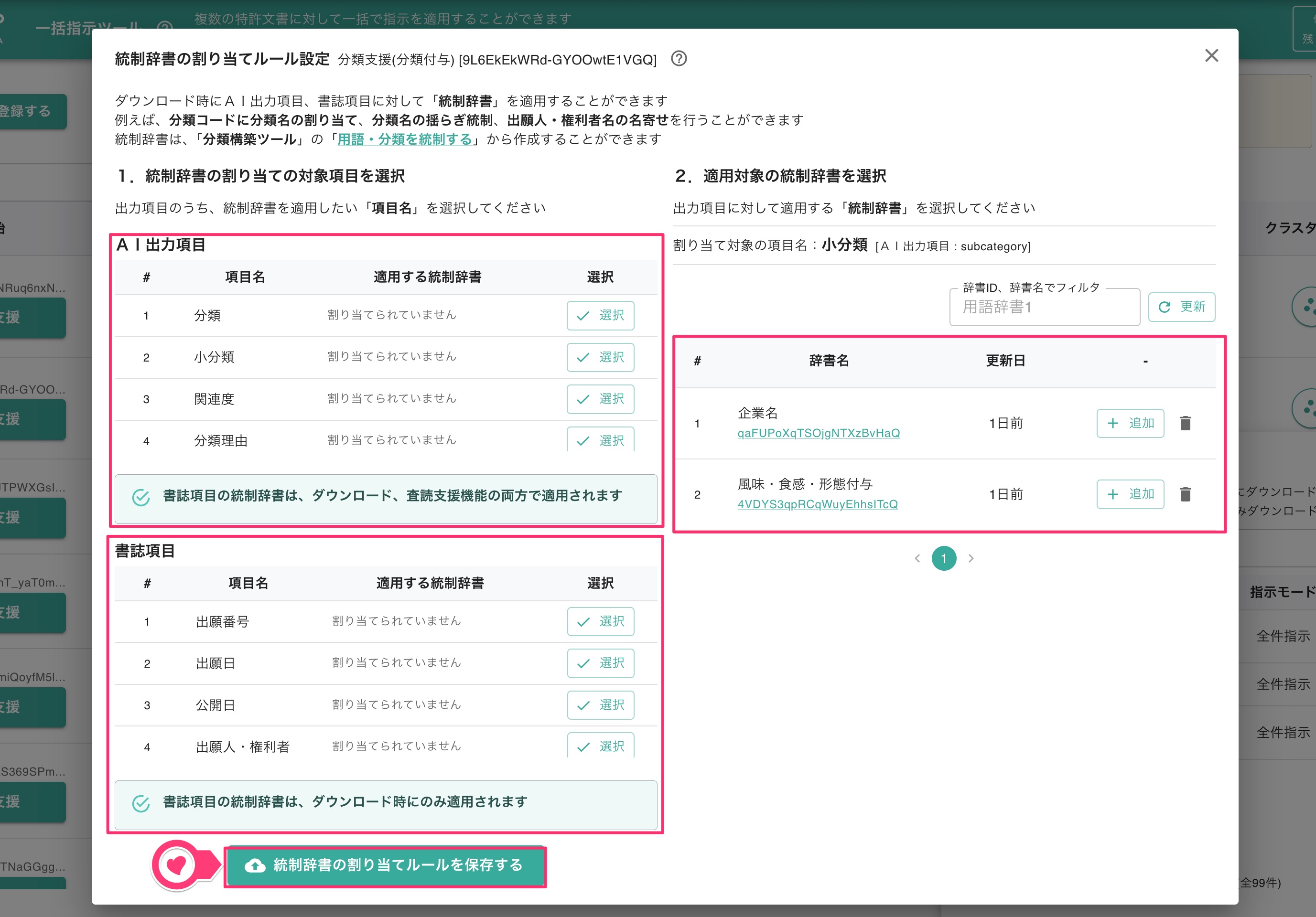The height and width of the screenshot is (917, 1316).
Task: Click the help question mark icon beside dialog title
Action: pyautogui.click(x=679, y=58)
